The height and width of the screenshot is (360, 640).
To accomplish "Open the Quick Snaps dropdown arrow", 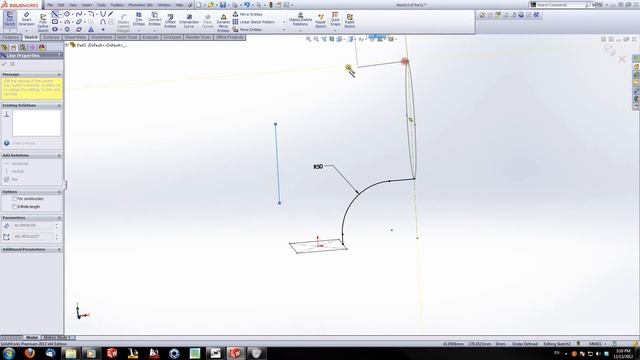I will click(x=335, y=31).
